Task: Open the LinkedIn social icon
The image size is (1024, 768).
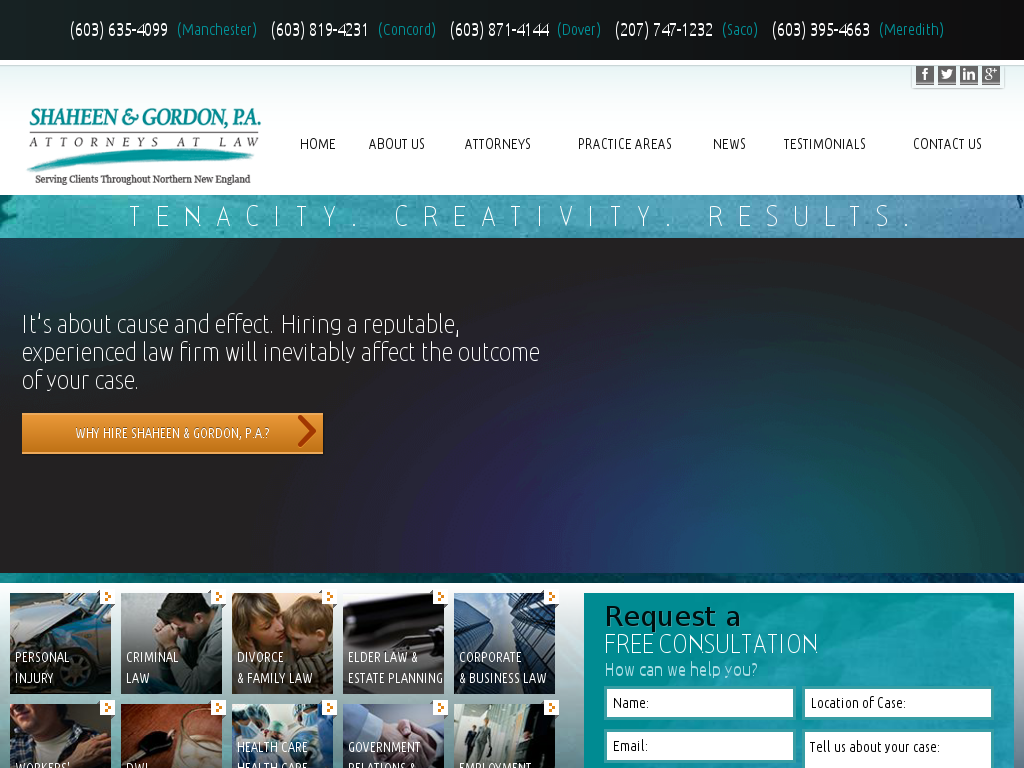Action: pyautogui.click(x=968, y=75)
